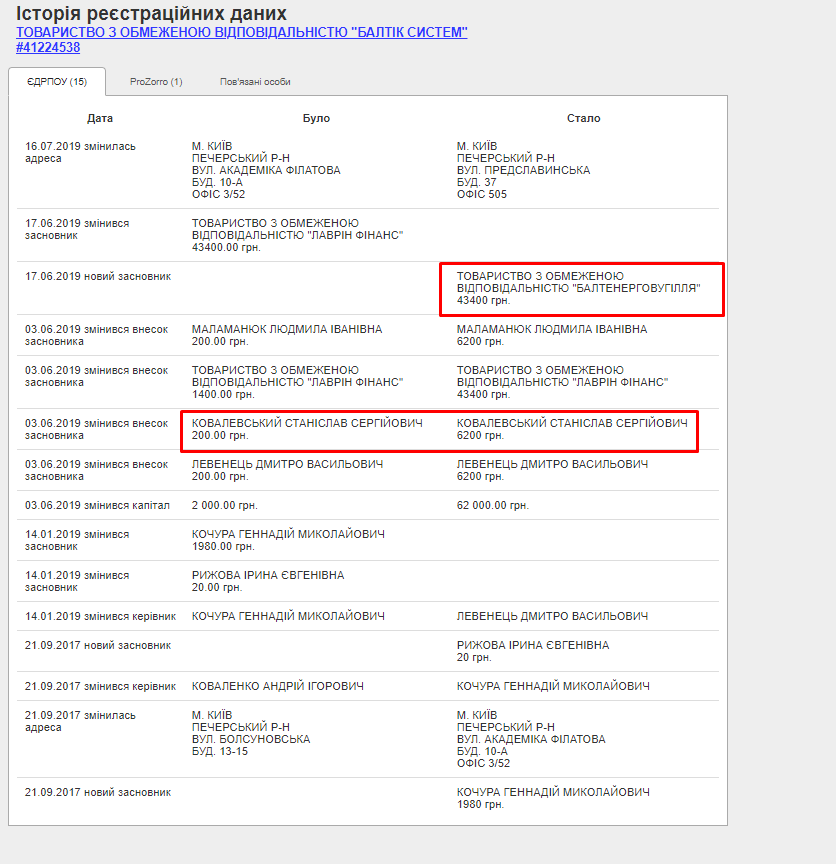Select new address ОФІС 3/52 in 21.09.2017 row
This screenshot has width=836, height=864.
click(483, 763)
